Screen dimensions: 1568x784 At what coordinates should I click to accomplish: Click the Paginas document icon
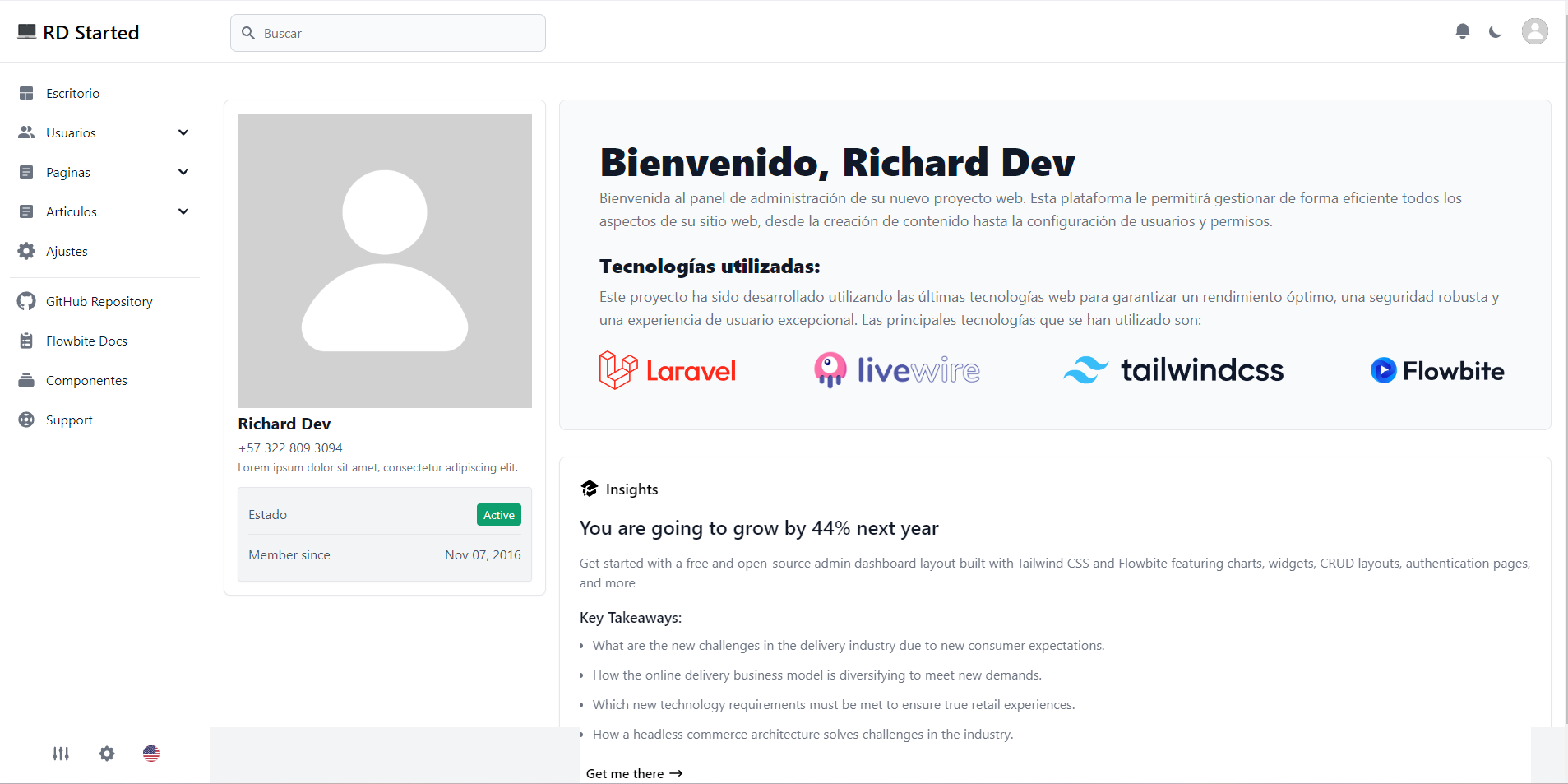(x=26, y=172)
